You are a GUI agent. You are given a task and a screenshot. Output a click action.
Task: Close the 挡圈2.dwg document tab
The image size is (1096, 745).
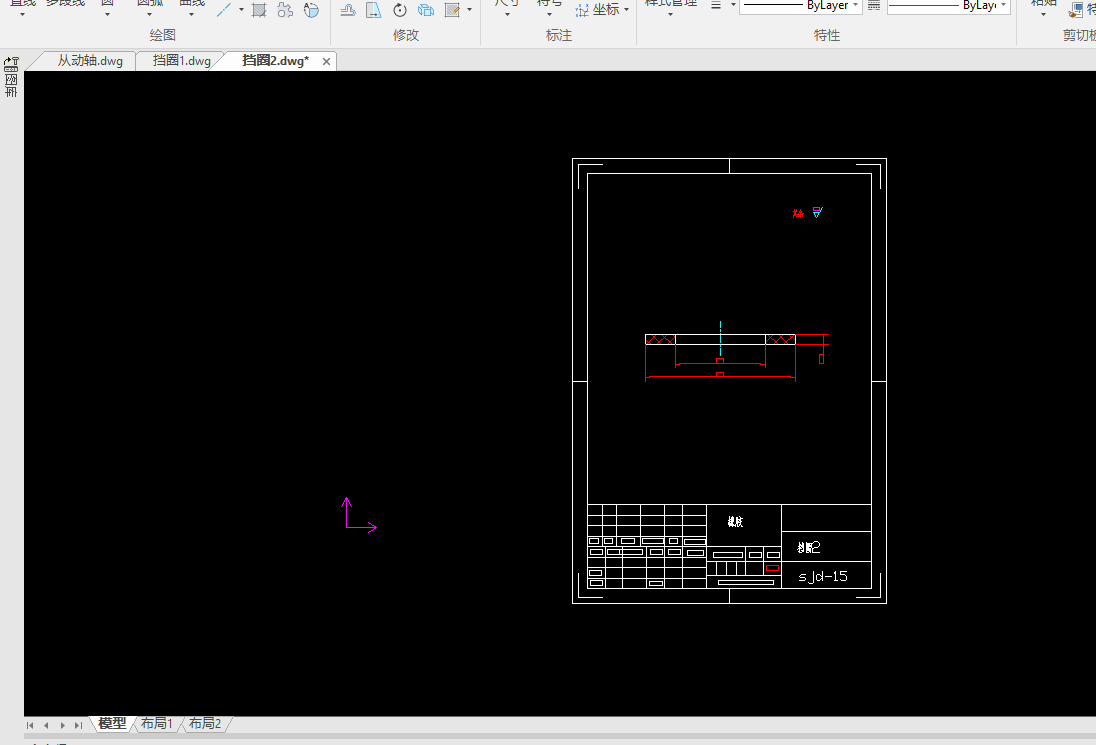point(325,61)
